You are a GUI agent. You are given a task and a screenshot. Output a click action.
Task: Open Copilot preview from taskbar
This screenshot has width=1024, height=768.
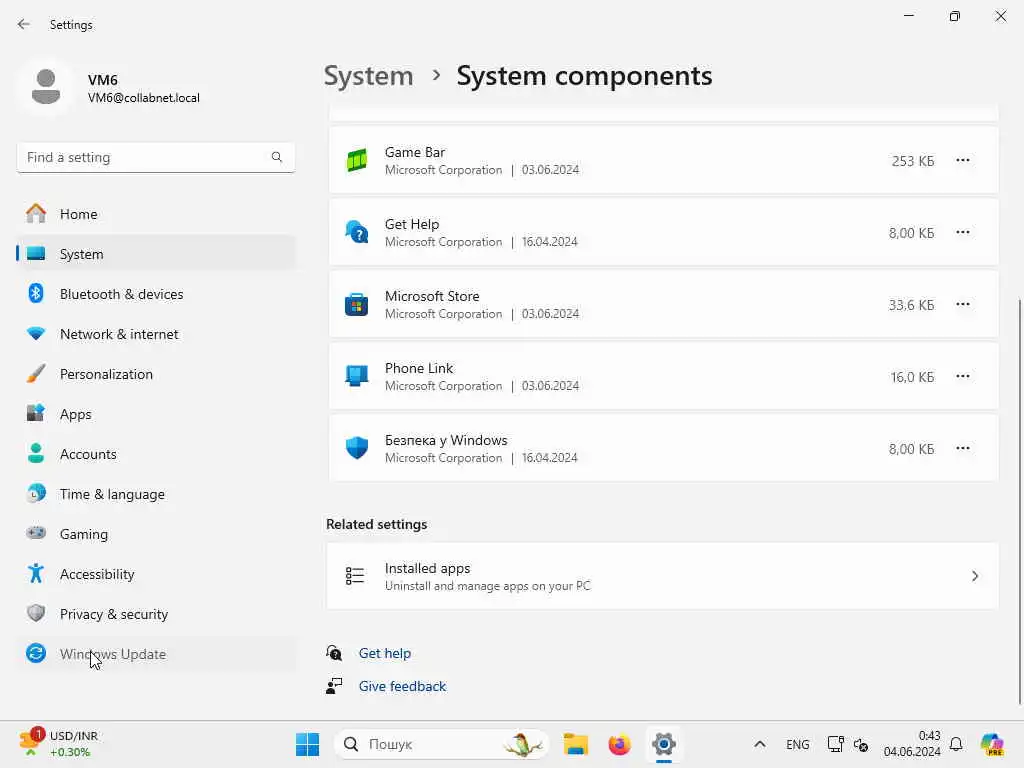[992, 744]
